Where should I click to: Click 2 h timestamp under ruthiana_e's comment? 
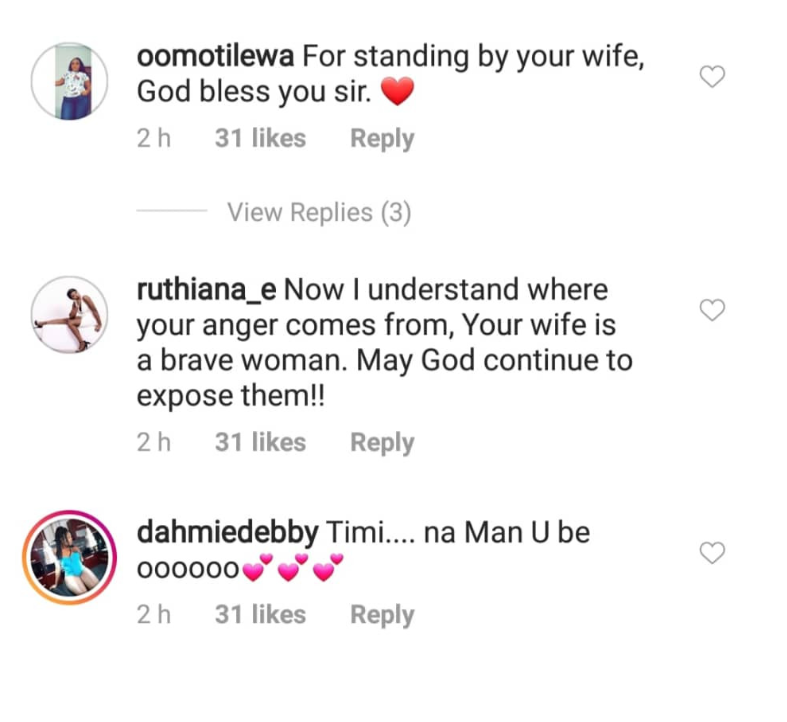[154, 443]
